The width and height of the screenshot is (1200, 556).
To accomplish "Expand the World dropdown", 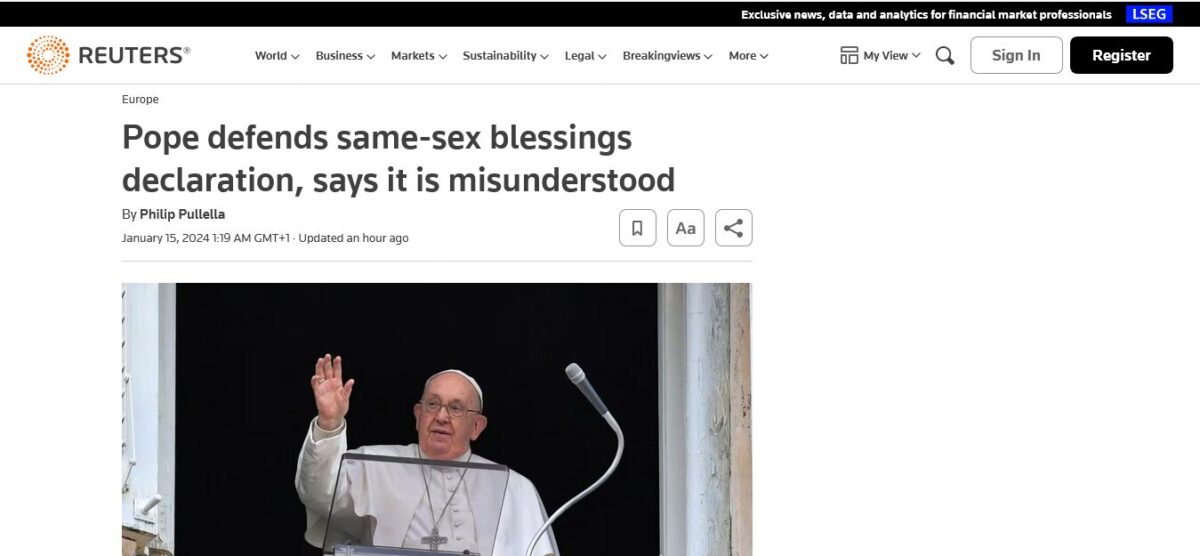I will click(277, 56).
